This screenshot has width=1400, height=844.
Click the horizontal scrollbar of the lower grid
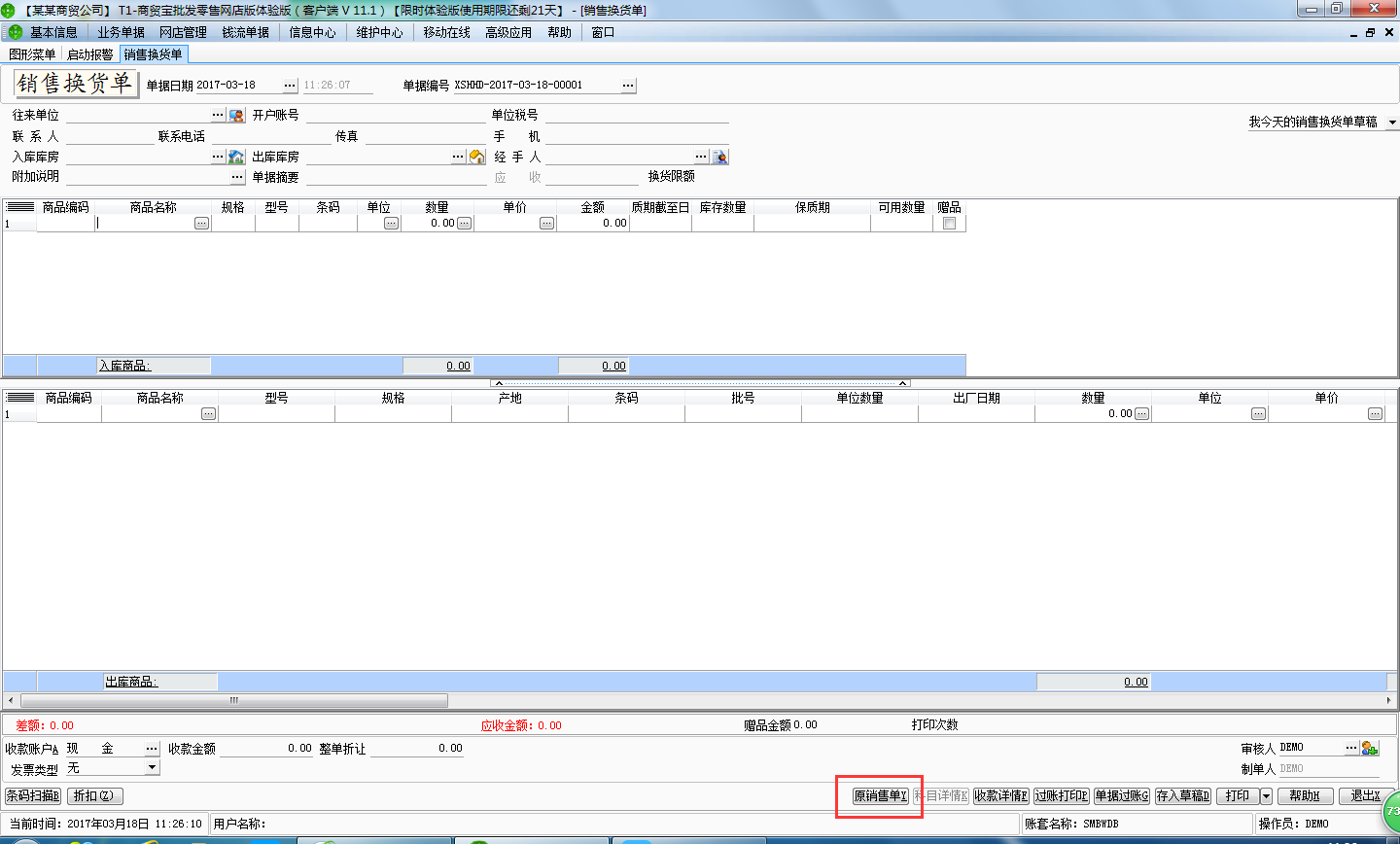(x=233, y=700)
